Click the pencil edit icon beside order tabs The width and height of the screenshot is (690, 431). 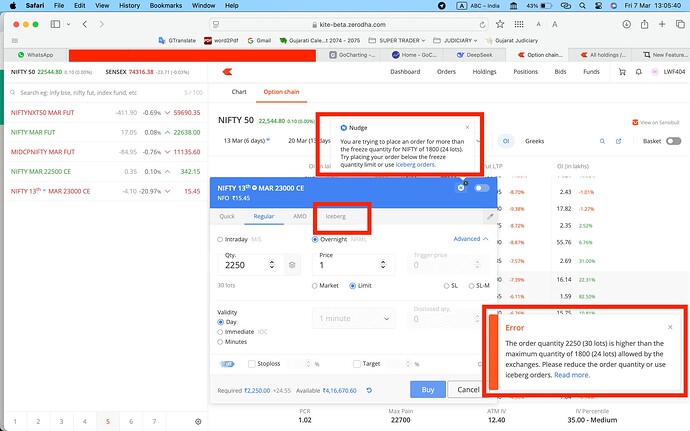click(490, 216)
